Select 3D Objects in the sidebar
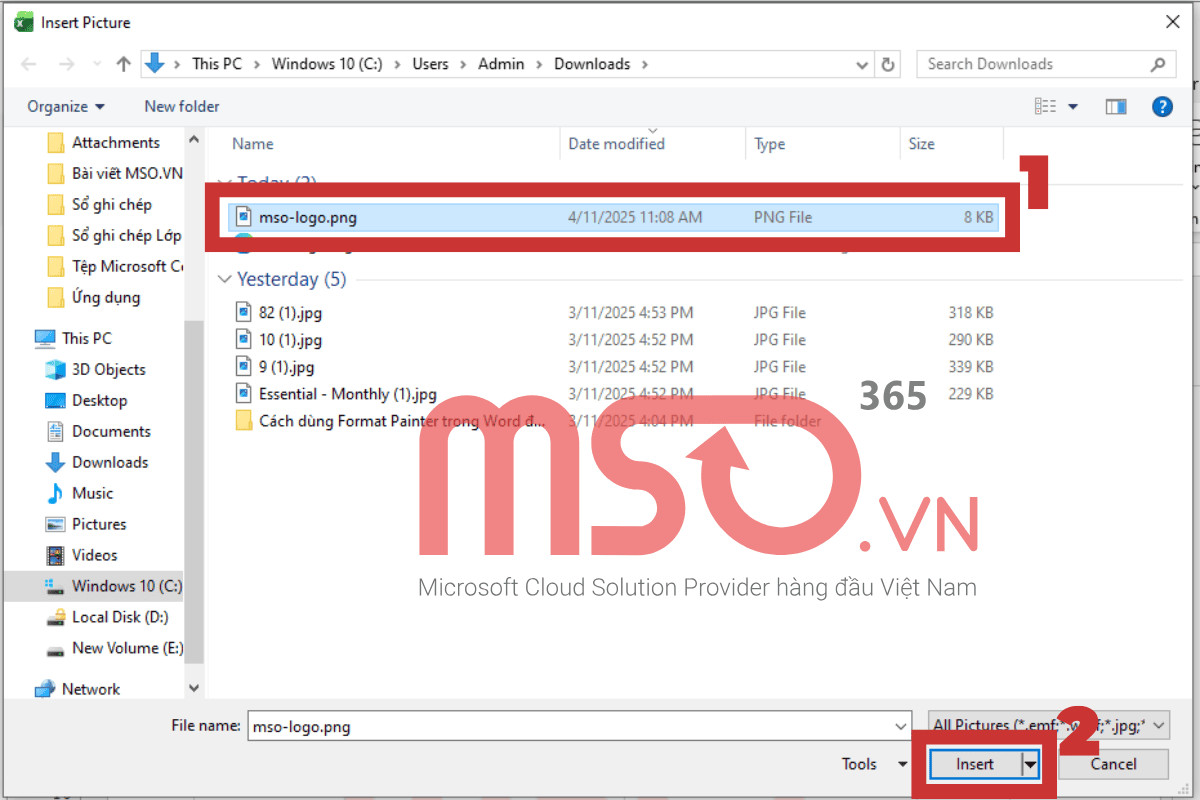The image size is (1200, 800). pyautogui.click(x=108, y=370)
